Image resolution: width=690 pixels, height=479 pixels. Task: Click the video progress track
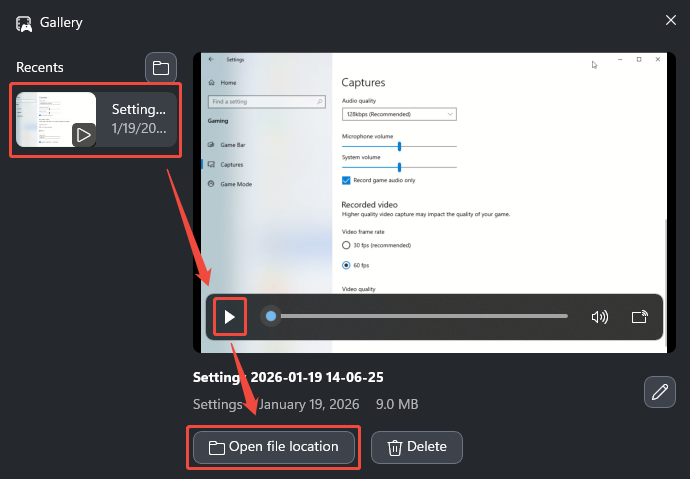click(424, 316)
